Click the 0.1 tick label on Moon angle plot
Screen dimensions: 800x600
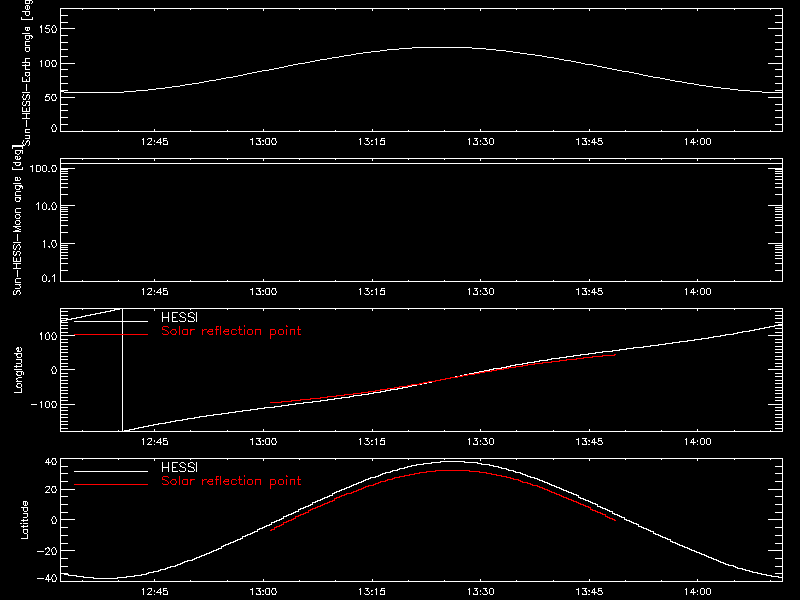click(x=49, y=278)
